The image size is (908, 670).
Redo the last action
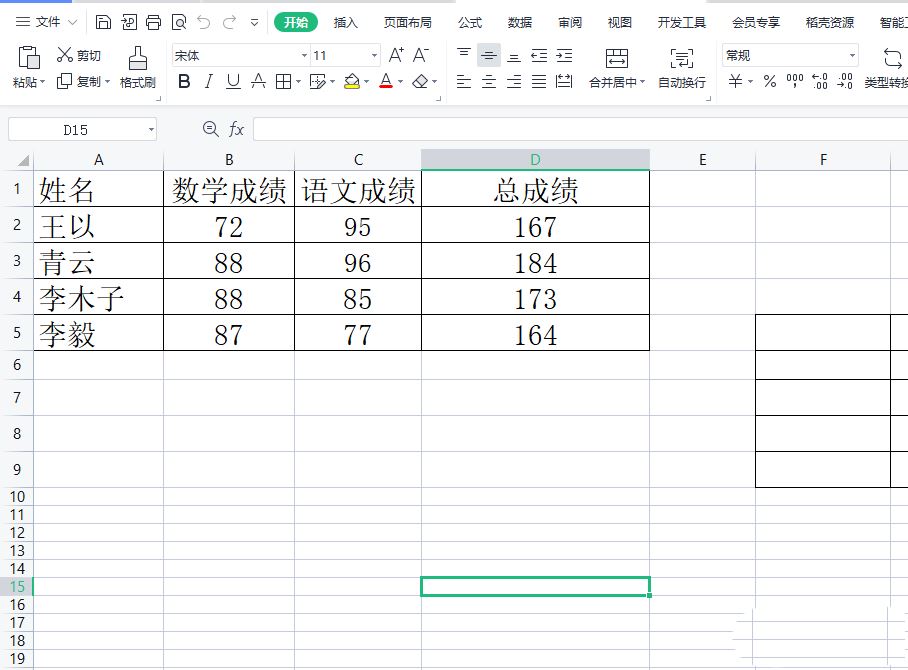(230, 23)
